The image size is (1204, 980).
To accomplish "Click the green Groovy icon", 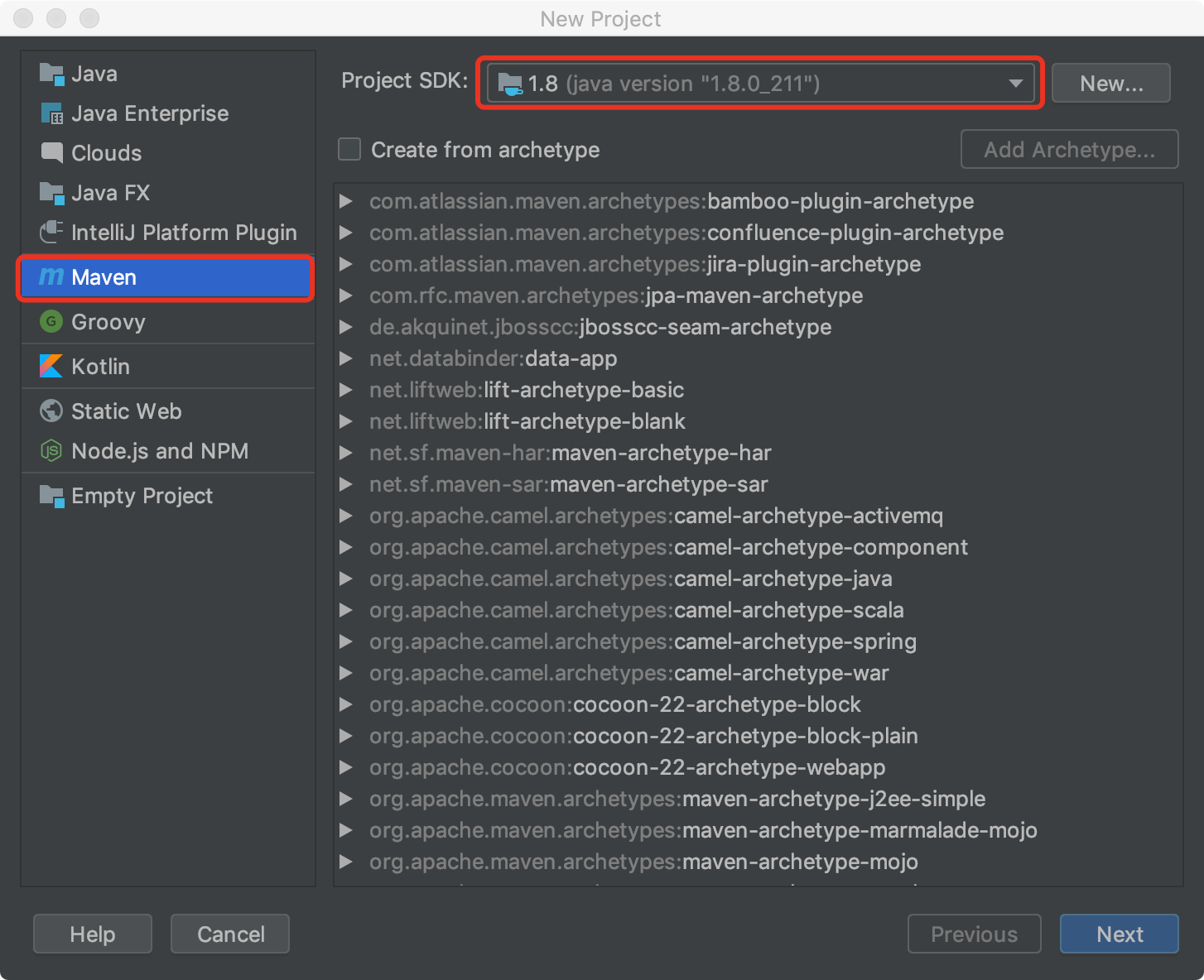I will point(51,322).
